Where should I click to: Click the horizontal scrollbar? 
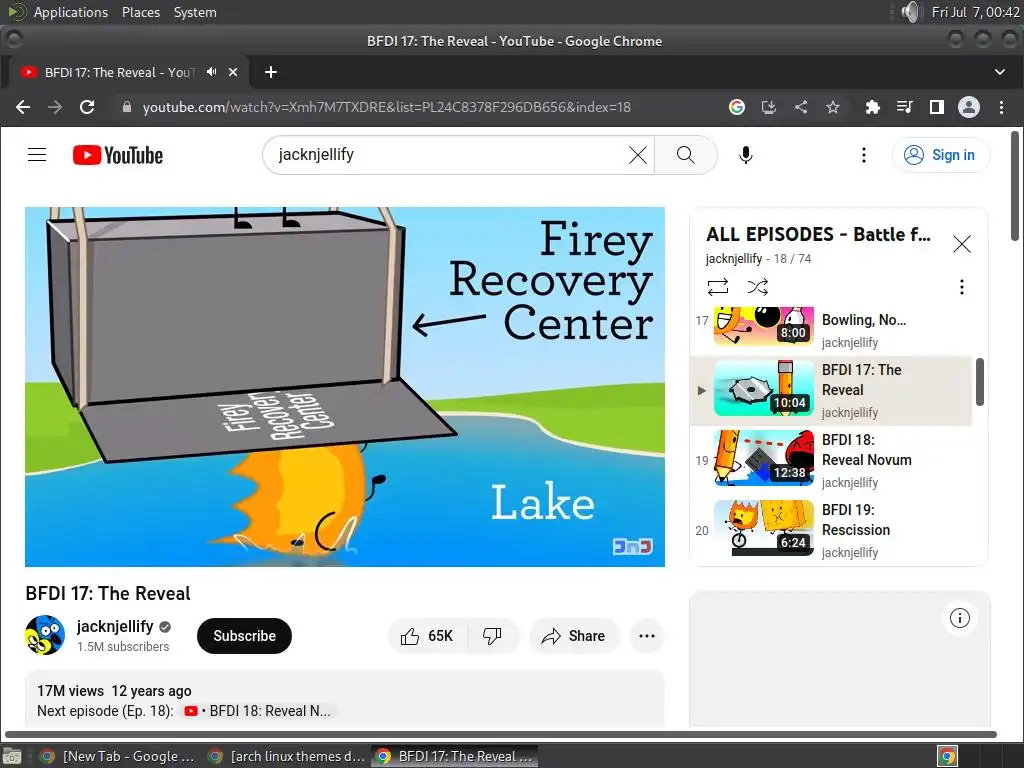coord(501,734)
